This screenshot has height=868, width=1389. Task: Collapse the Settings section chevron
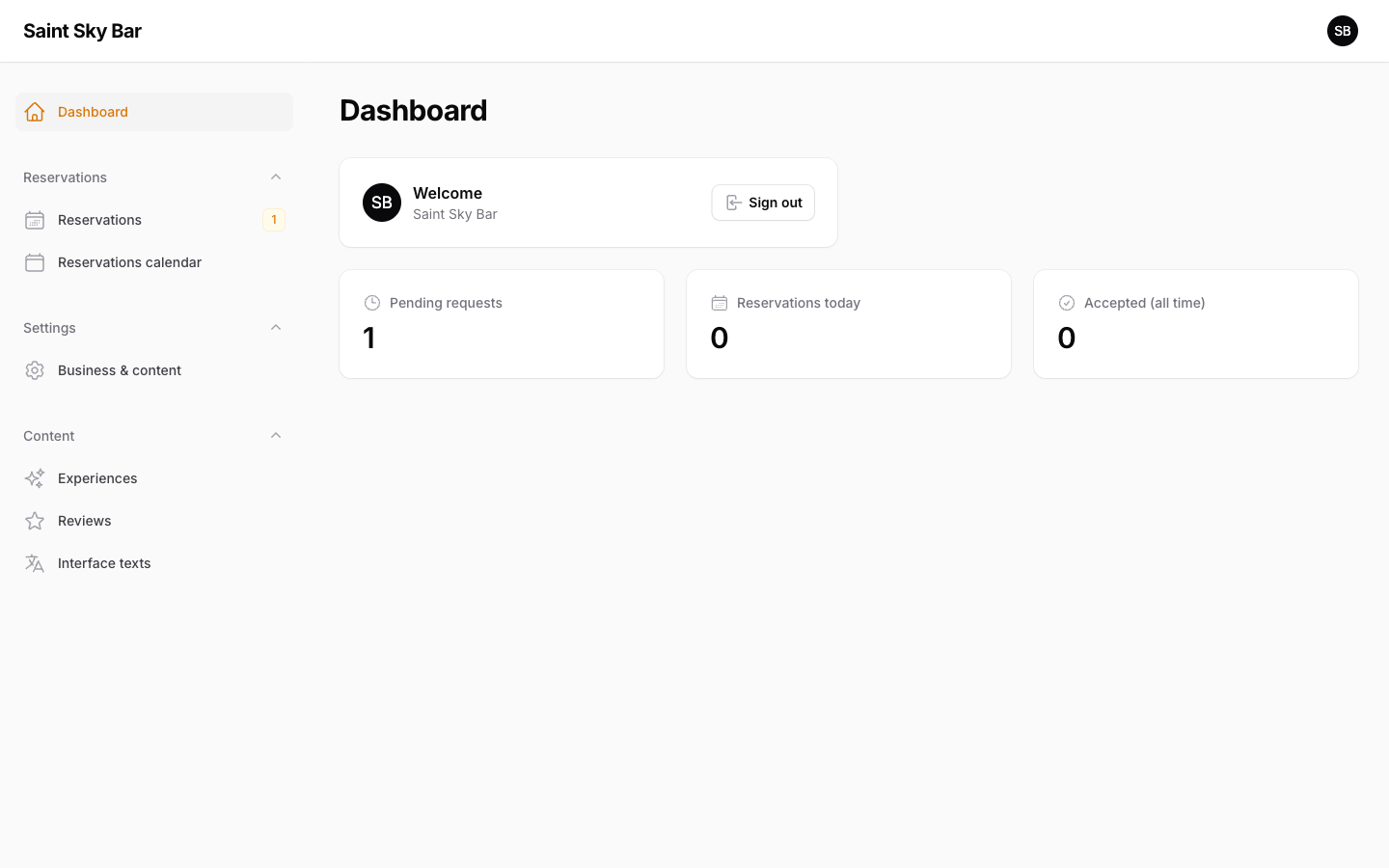(x=276, y=328)
